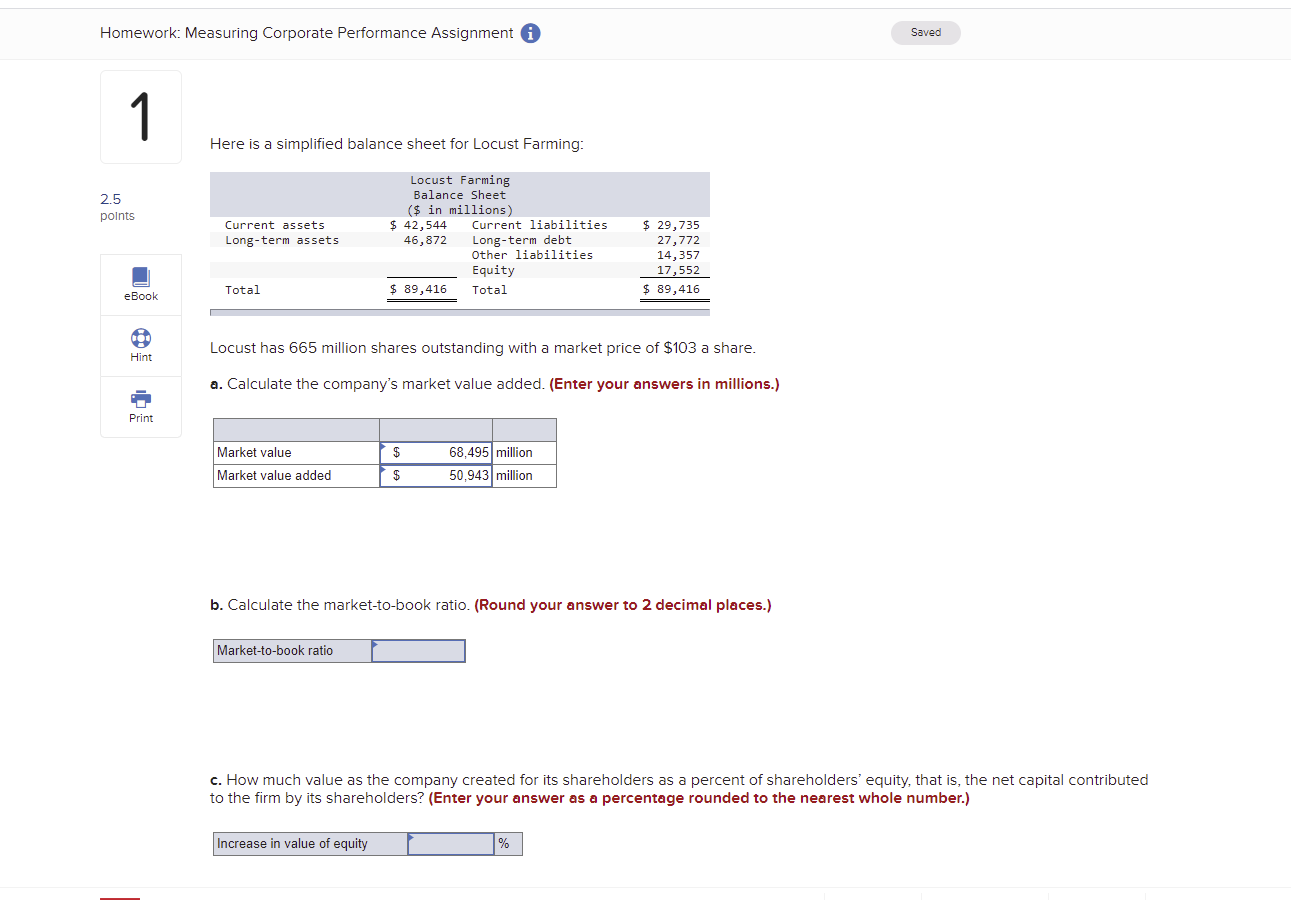Open the assignment info icon
The image size is (1291, 900).
coord(530,33)
